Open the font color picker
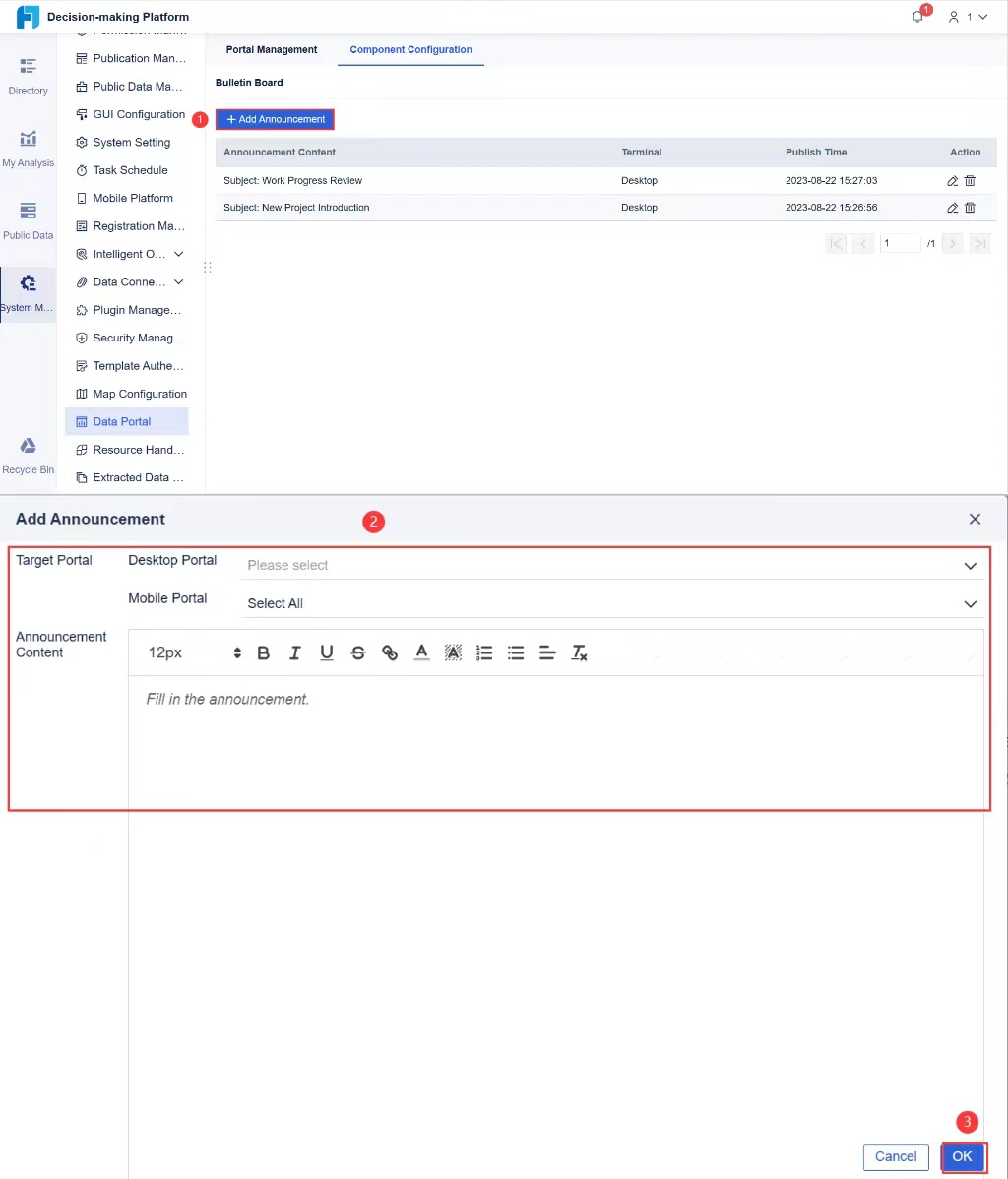Image resolution: width=1008 pixels, height=1179 pixels. click(421, 652)
